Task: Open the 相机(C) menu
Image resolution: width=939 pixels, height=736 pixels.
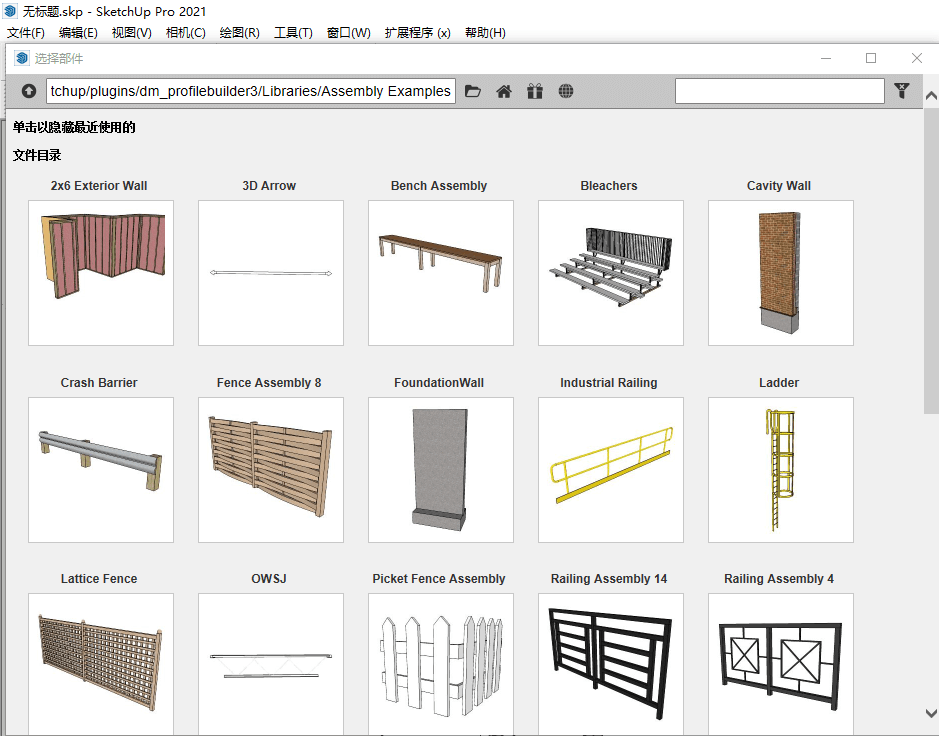Action: [x=185, y=32]
